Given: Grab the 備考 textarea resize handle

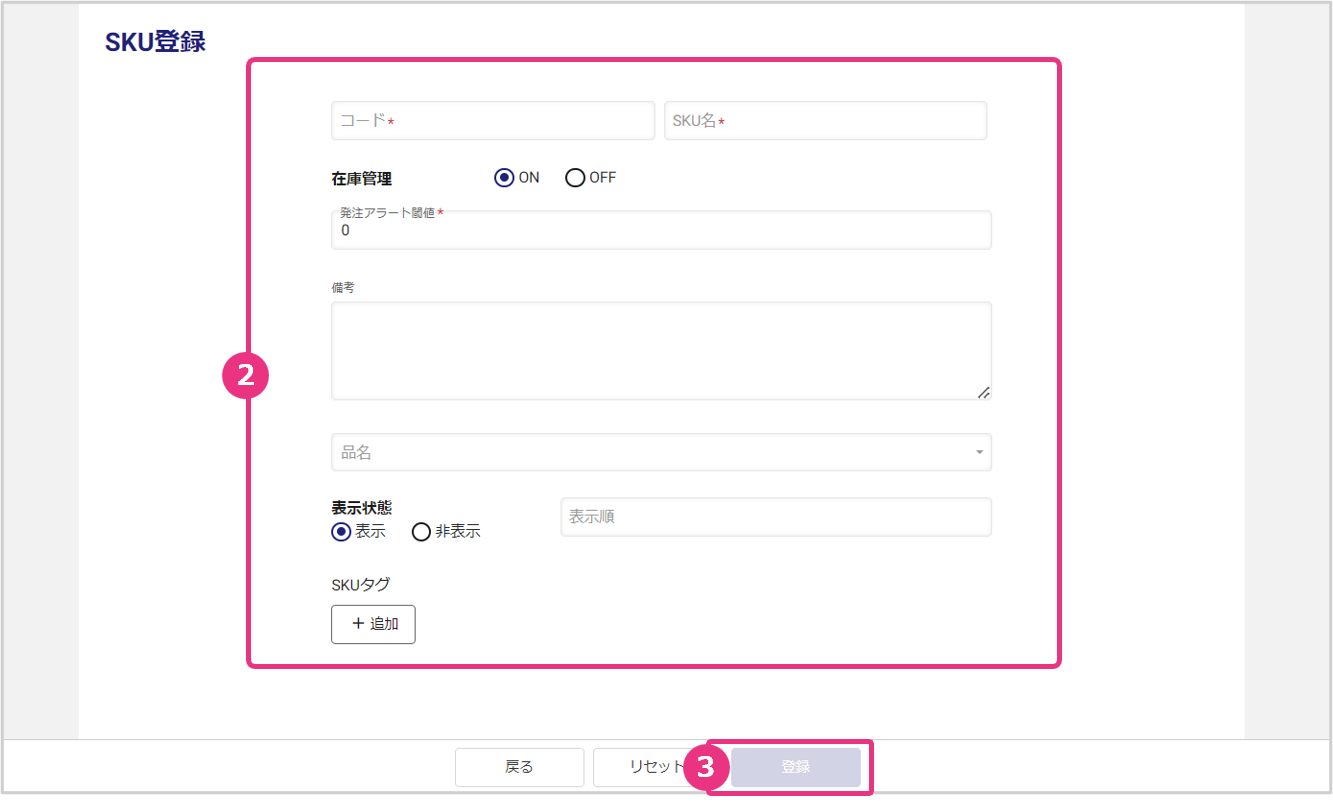Looking at the screenshot, I should 983,393.
